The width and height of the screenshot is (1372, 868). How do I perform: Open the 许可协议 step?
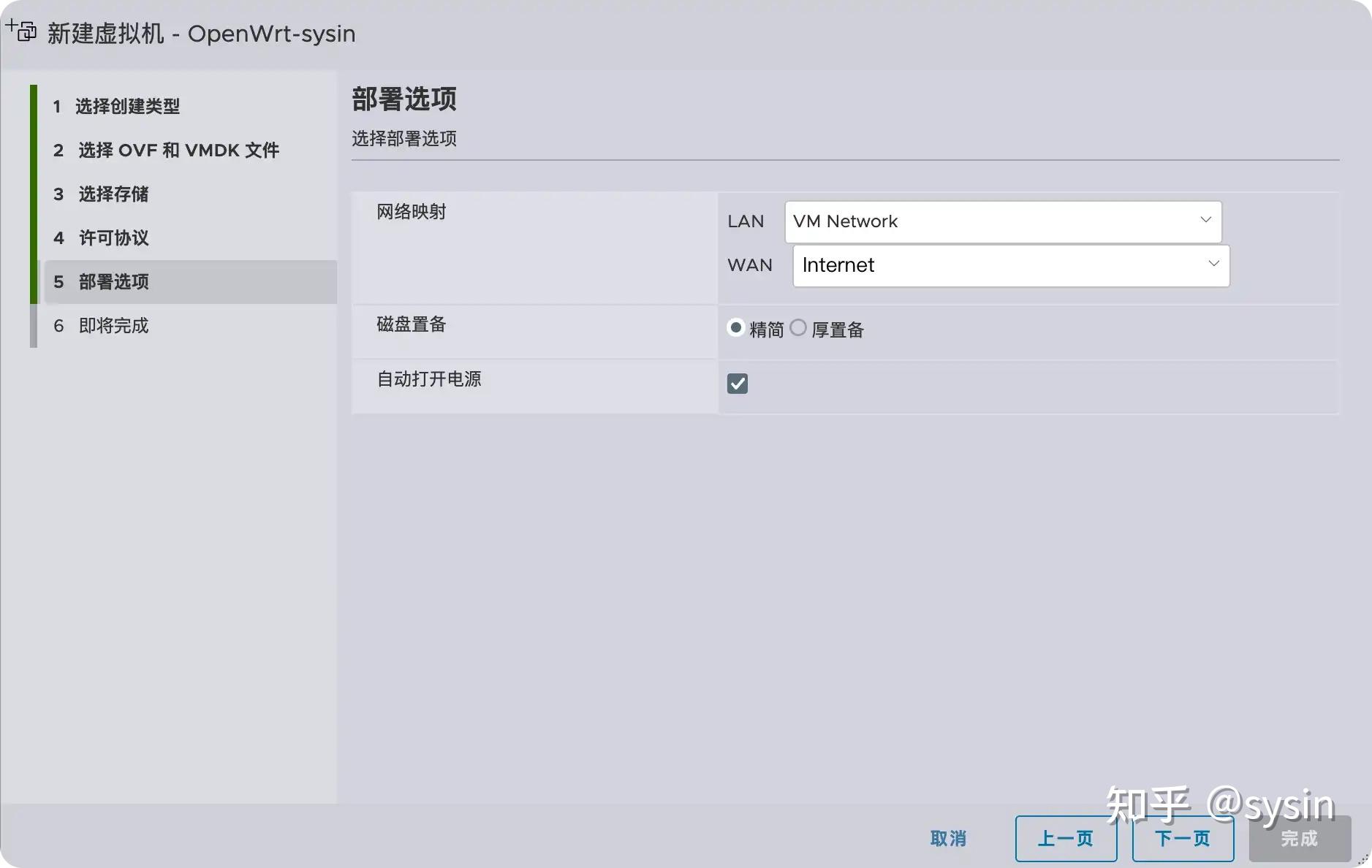113,237
